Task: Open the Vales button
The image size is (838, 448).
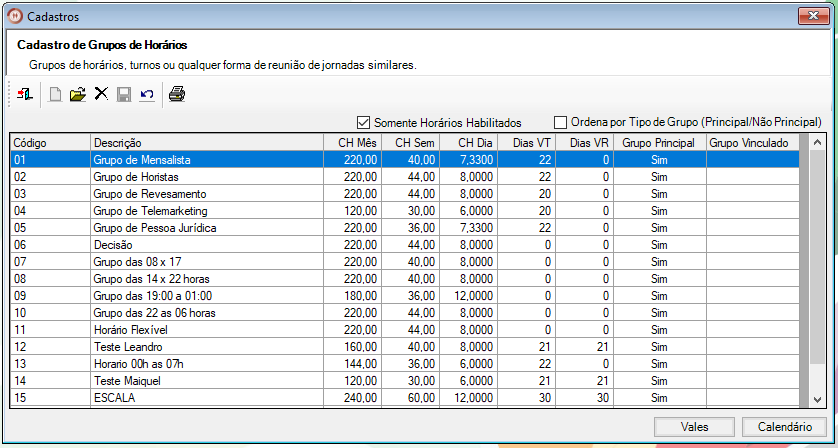Action: coord(694,427)
